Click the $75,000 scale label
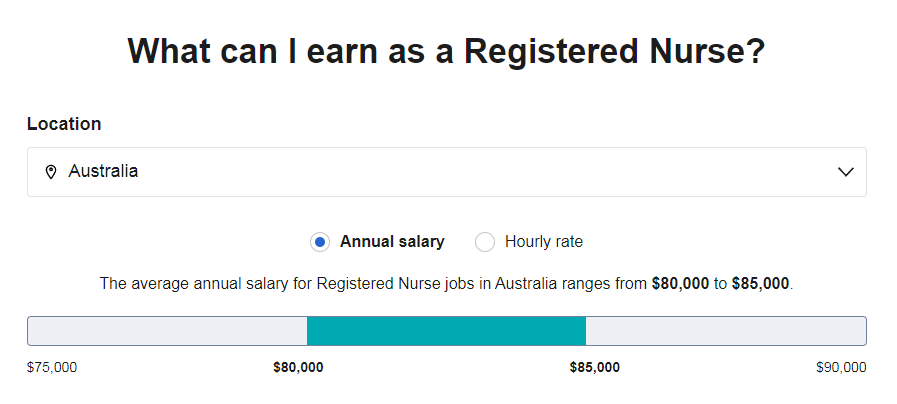The image size is (897, 404). point(52,367)
